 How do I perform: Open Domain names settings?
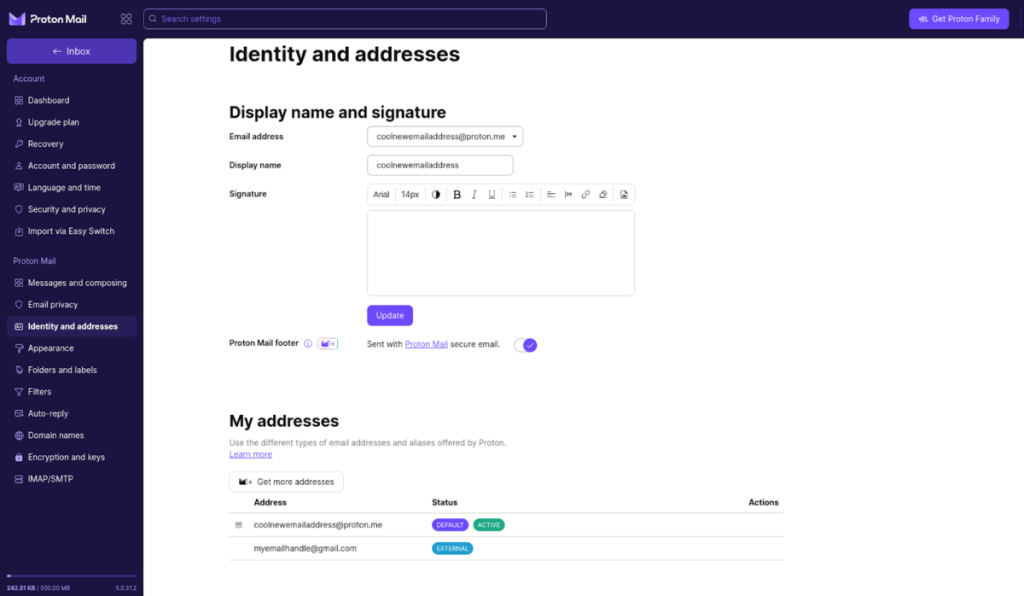(71, 435)
